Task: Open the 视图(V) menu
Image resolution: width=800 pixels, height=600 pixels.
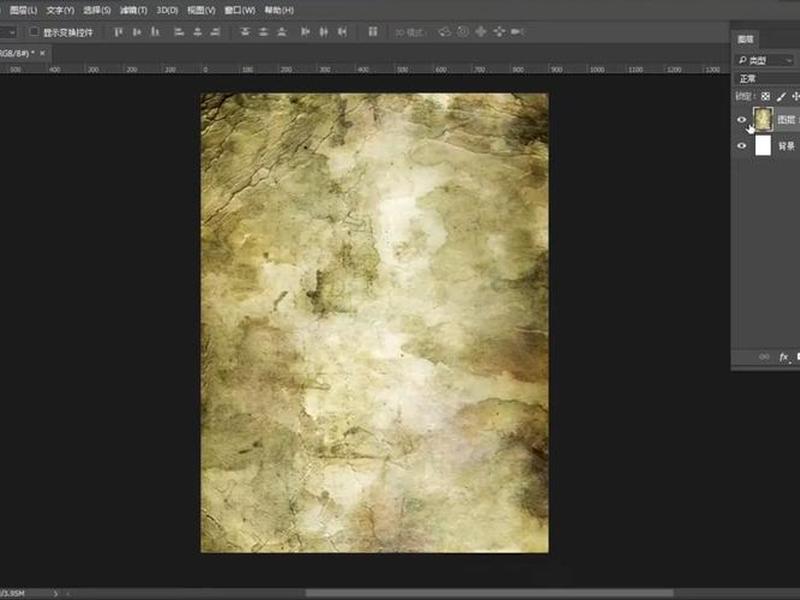Action: (201, 10)
